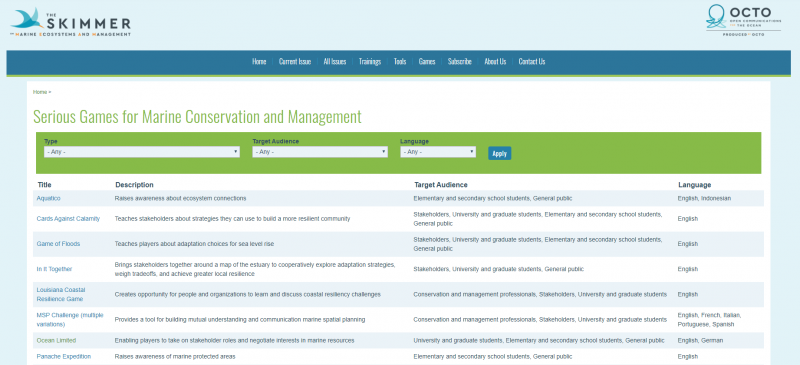The height and width of the screenshot is (365, 800).
Task: Click the OCTO logo
Action: (x=743, y=20)
